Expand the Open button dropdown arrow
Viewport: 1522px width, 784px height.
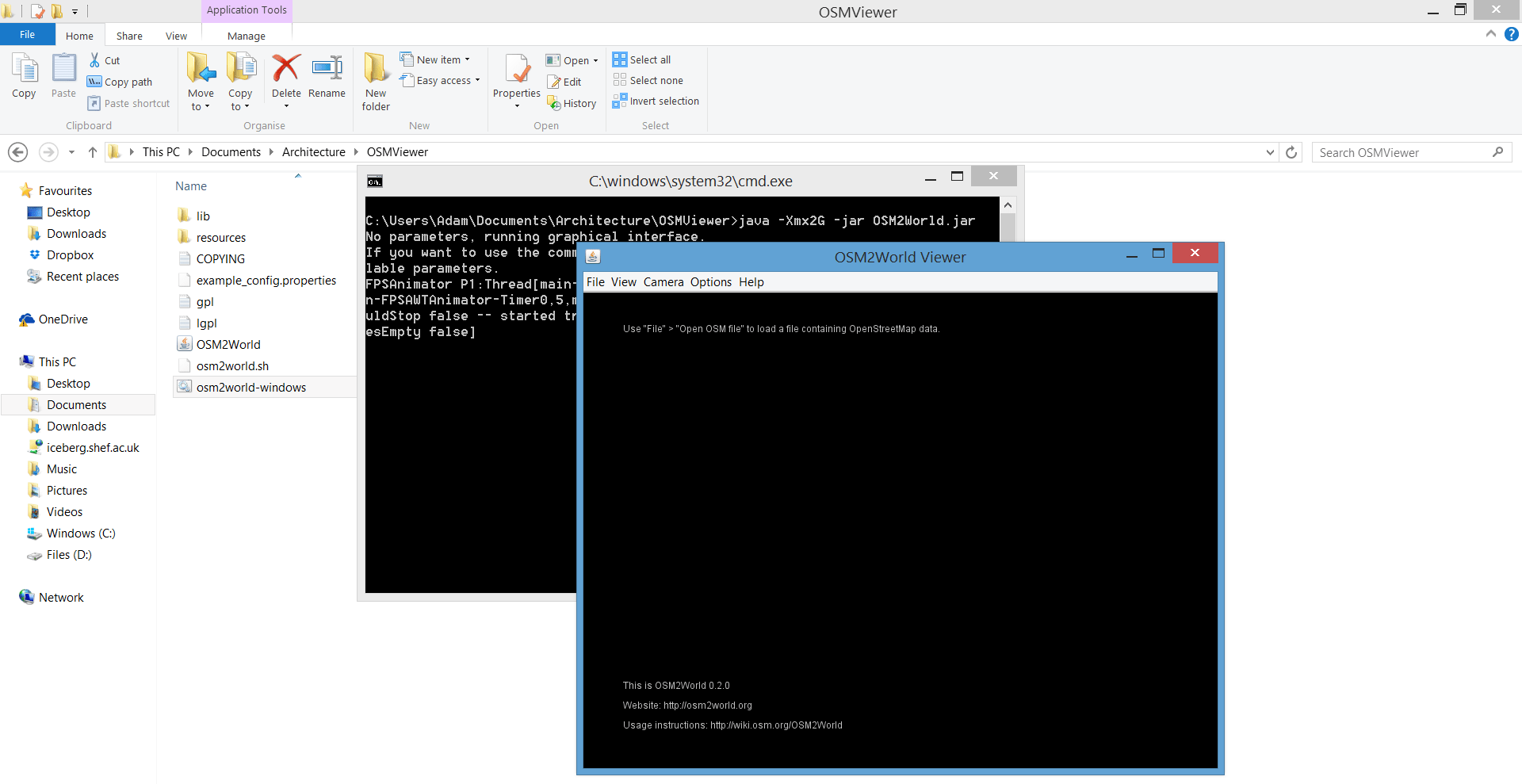pyautogui.click(x=595, y=60)
